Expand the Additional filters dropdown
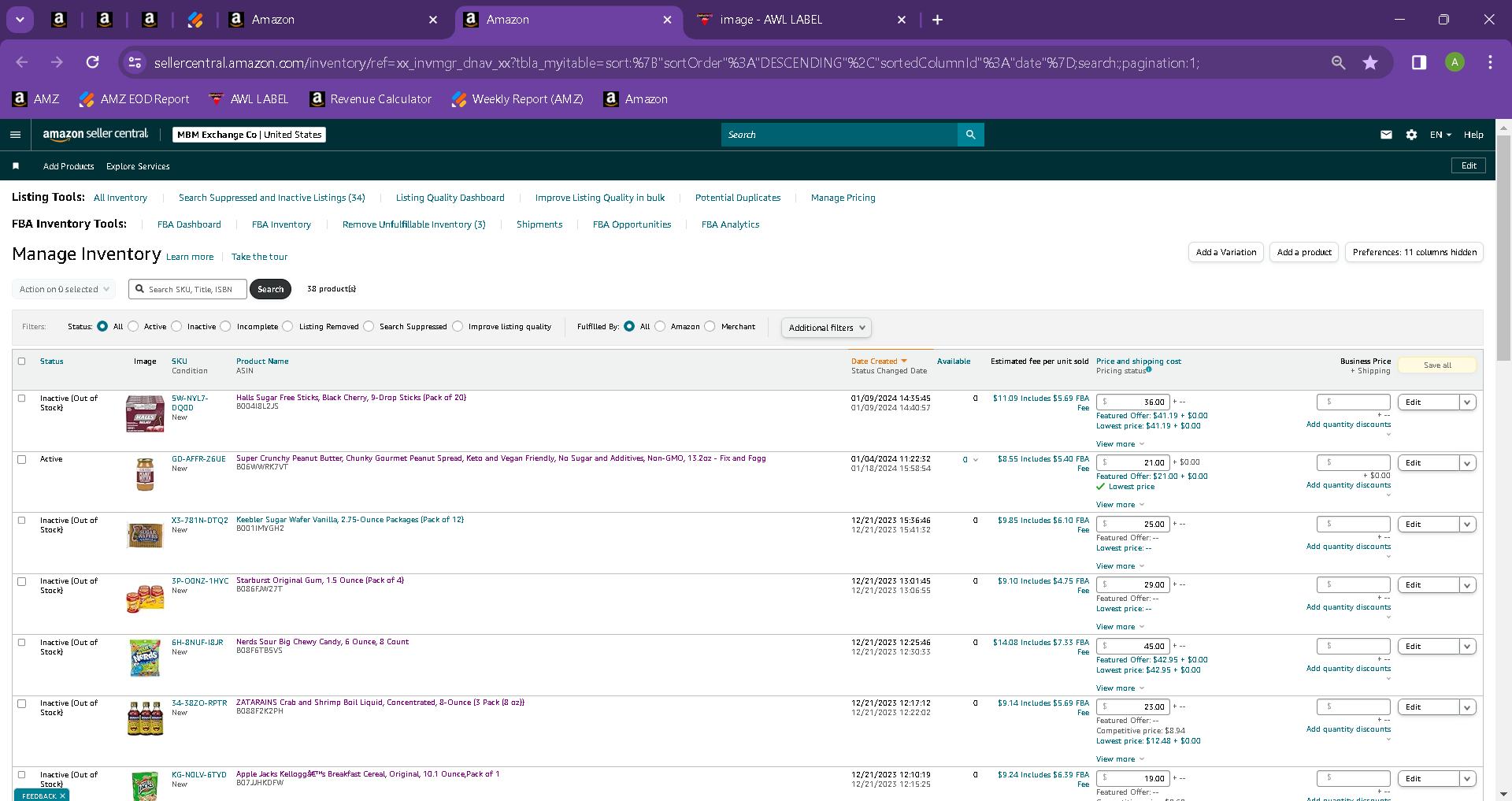1512x801 pixels. coord(826,328)
